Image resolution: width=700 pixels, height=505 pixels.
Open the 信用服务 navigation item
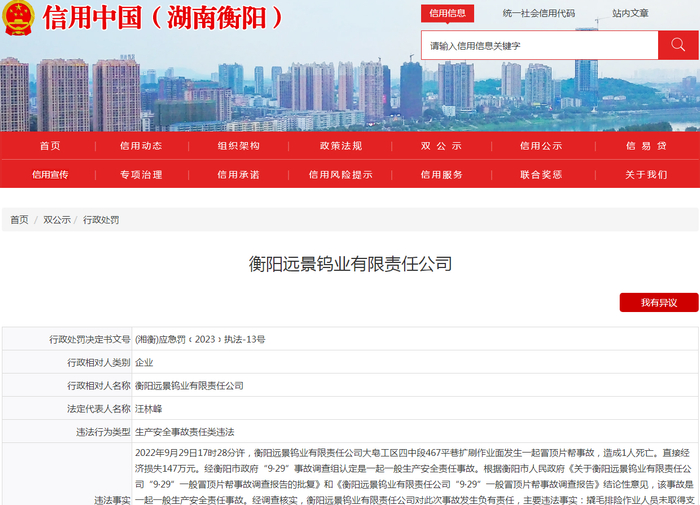coord(442,175)
